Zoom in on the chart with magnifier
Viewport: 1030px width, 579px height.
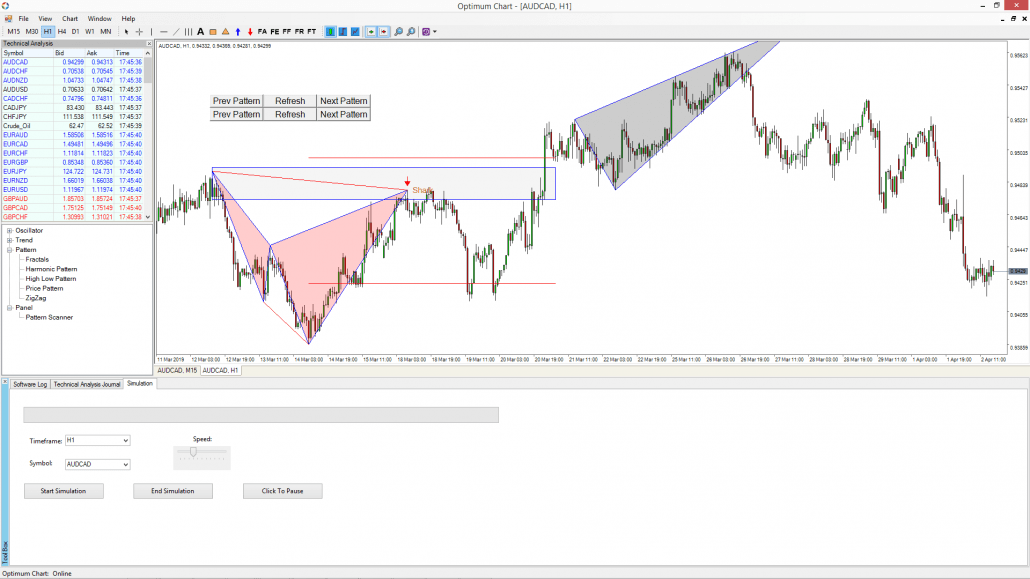click(399, 31)
